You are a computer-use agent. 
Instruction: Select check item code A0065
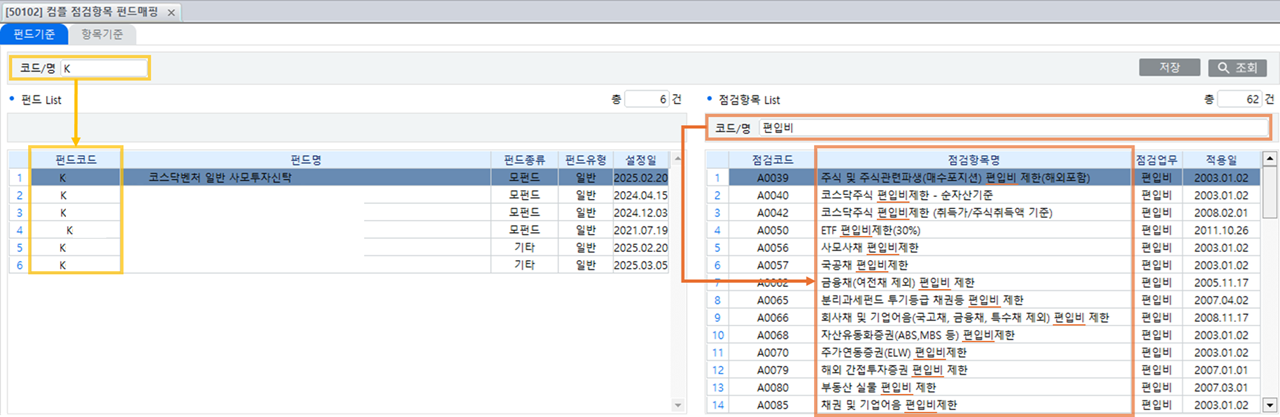click(x=773, y=300)
